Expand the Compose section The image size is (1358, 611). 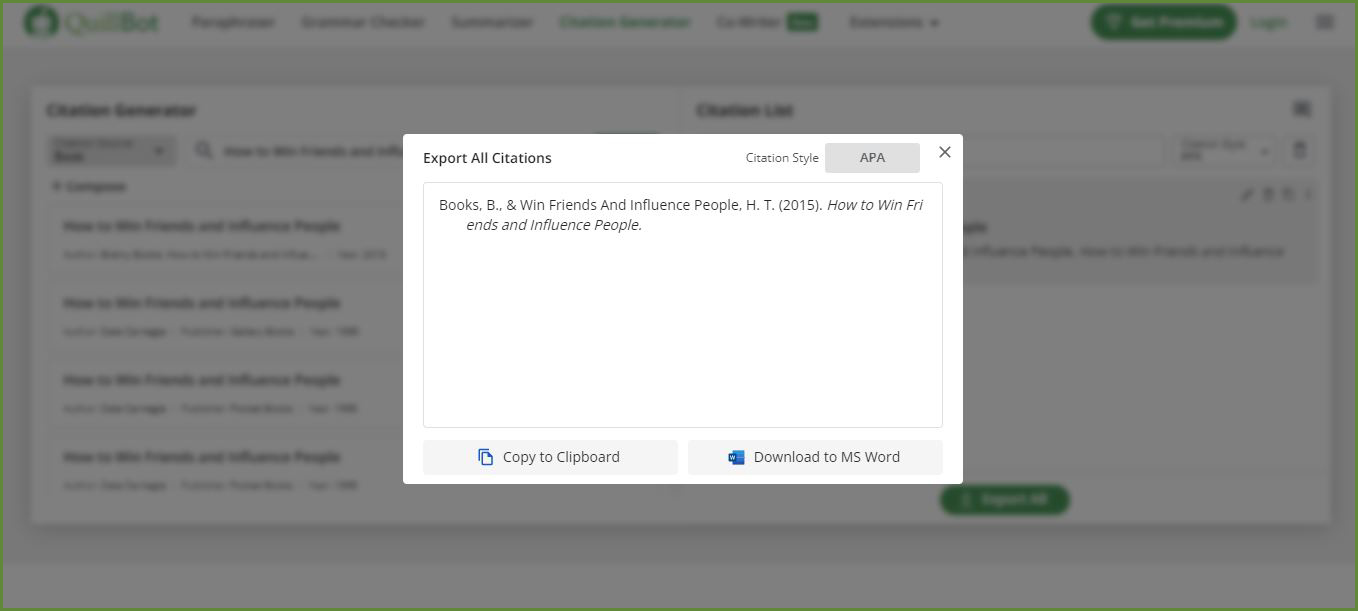click(x=89, y=187)
